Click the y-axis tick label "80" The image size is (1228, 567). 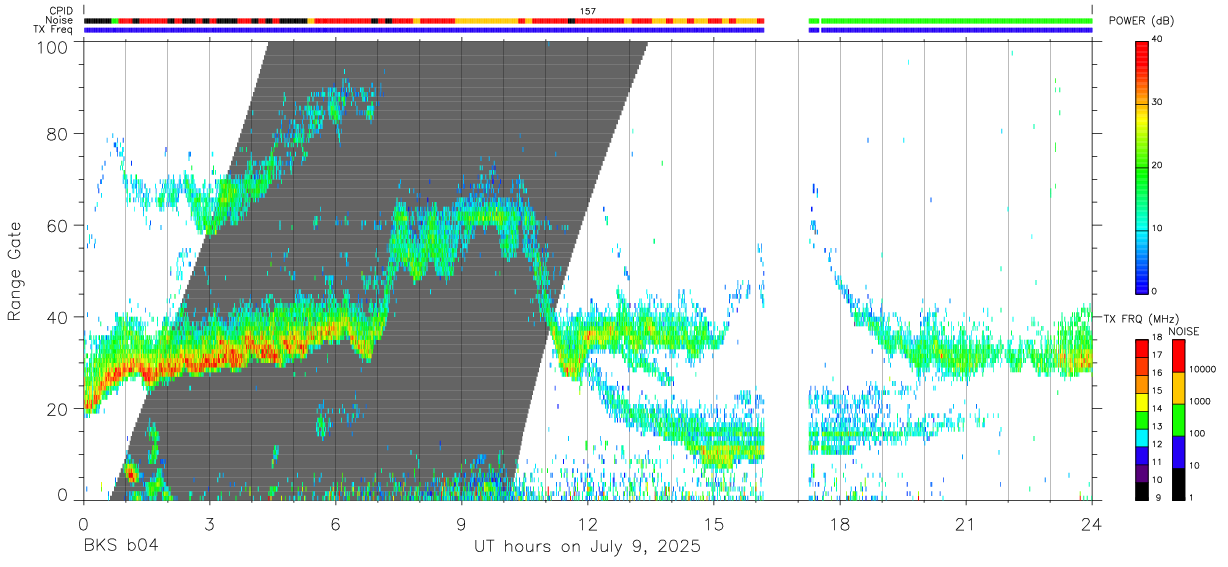[60, 134]
